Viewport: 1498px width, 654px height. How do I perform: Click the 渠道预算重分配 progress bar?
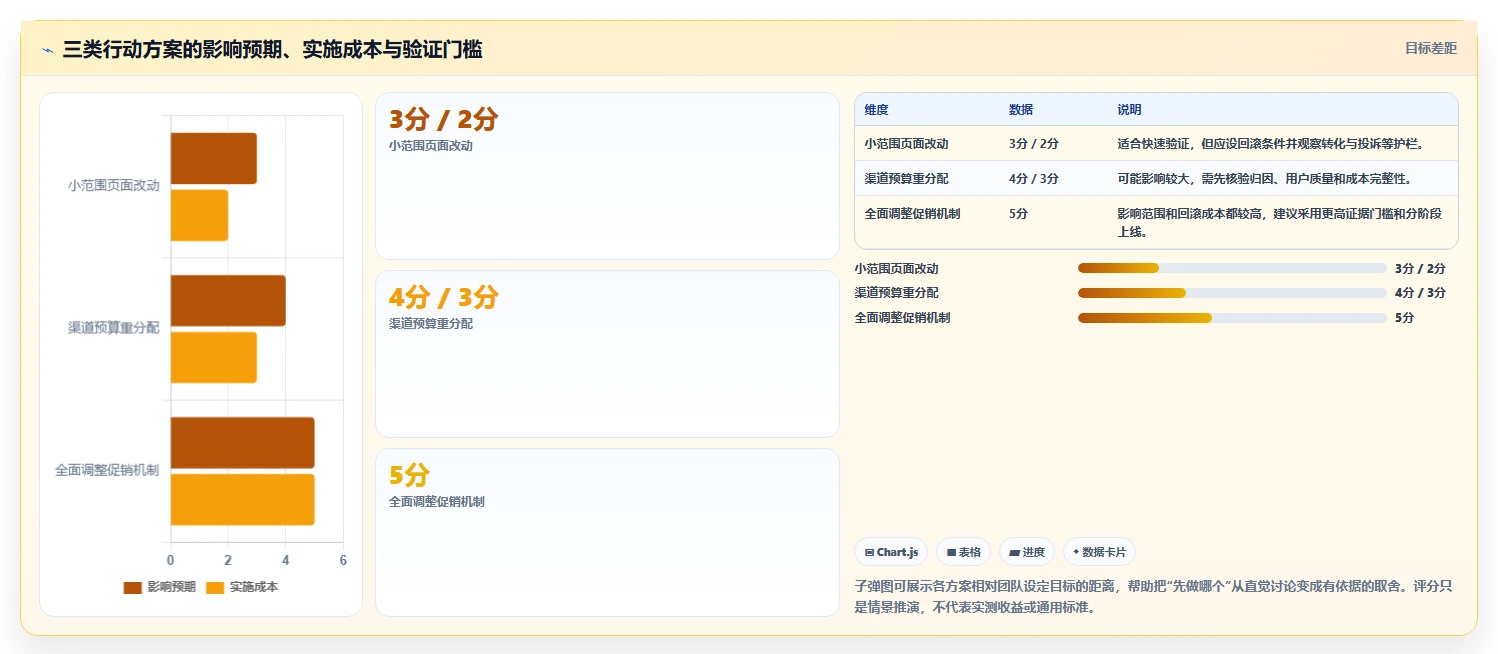coord(1232,293)
